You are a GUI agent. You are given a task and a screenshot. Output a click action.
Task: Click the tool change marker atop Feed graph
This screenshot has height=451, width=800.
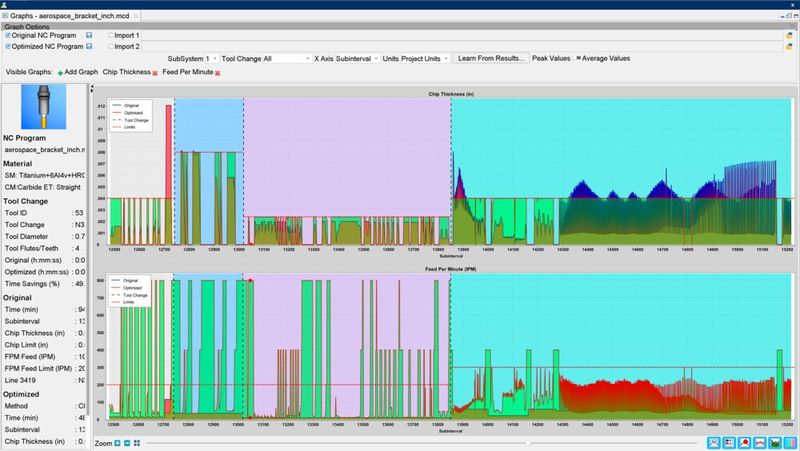tap(250, 281)
